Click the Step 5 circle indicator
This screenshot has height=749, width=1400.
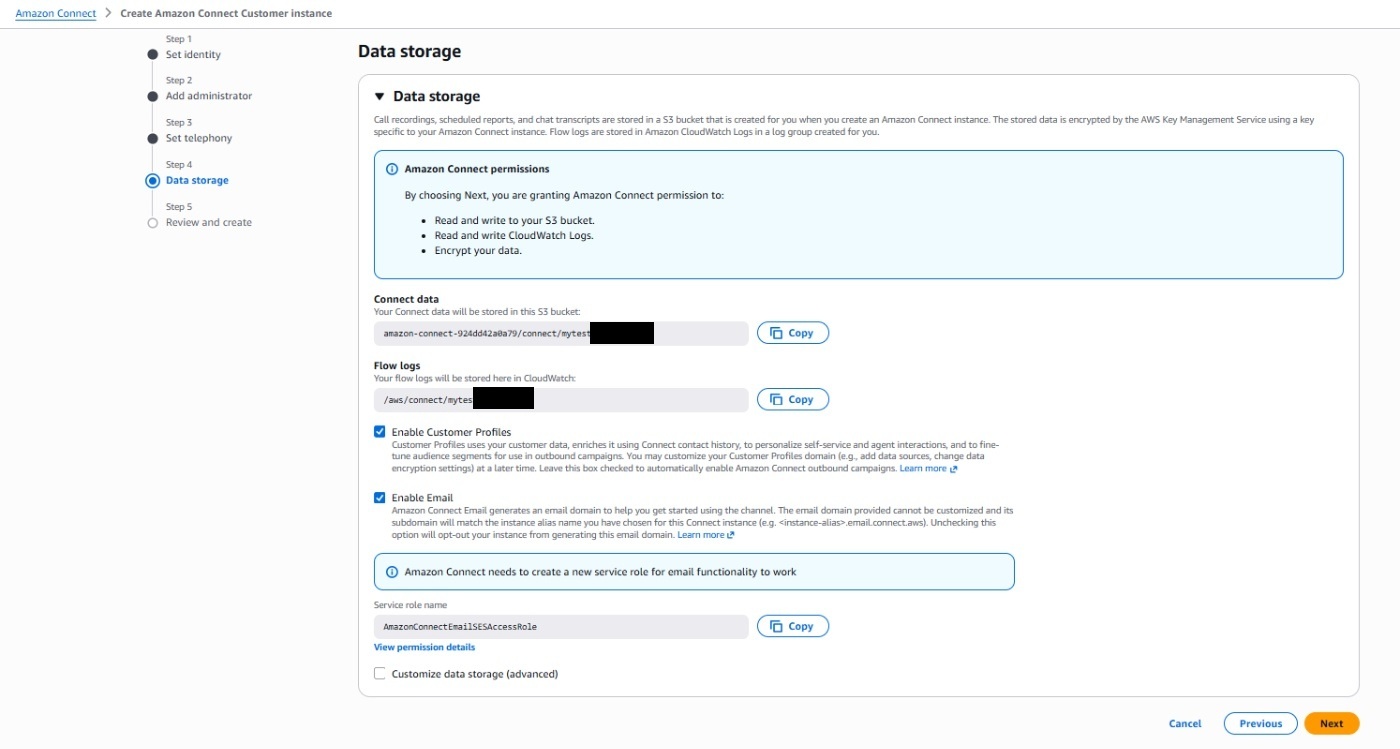point(152,223)
